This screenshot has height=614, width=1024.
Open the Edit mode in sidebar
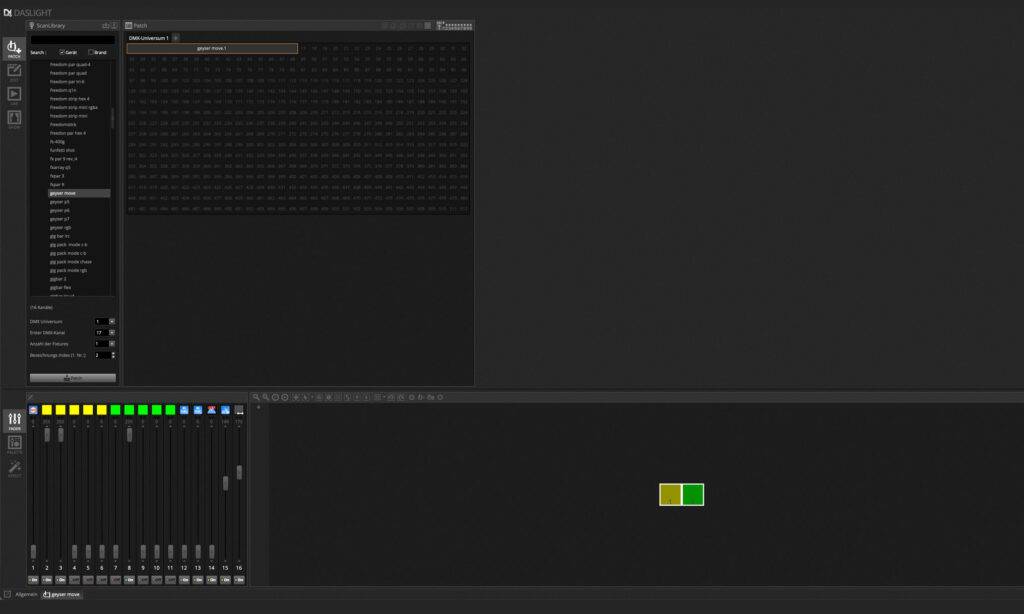(14, 72)
